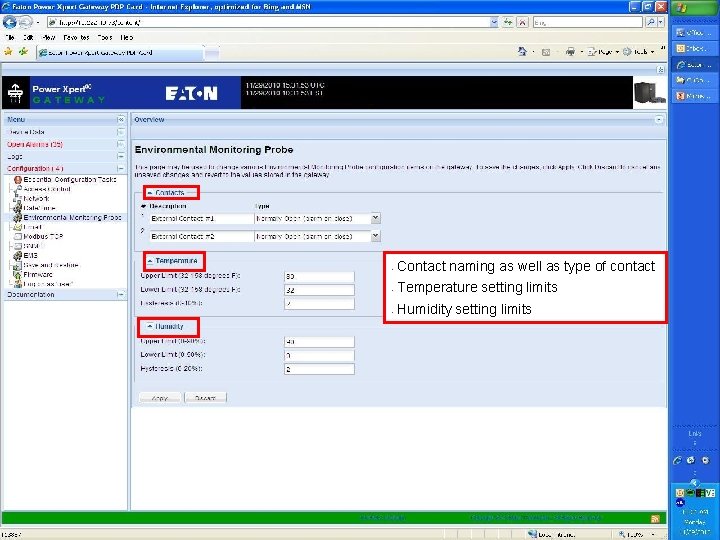
Task: Expand the Logs section
Action: pos(121,157)
